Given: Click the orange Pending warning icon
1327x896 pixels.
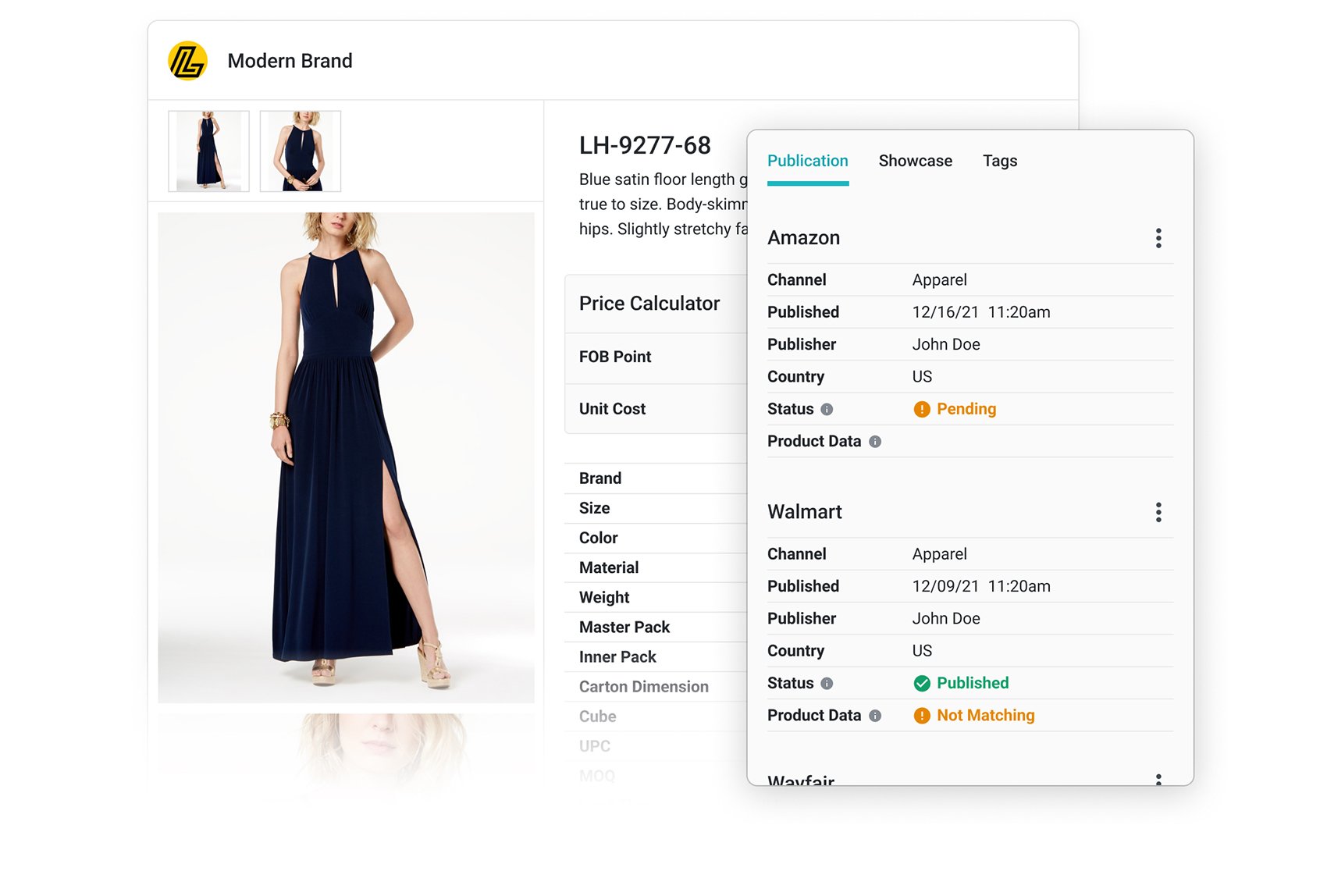Looking at the screenshot, I should pos(922,409).
